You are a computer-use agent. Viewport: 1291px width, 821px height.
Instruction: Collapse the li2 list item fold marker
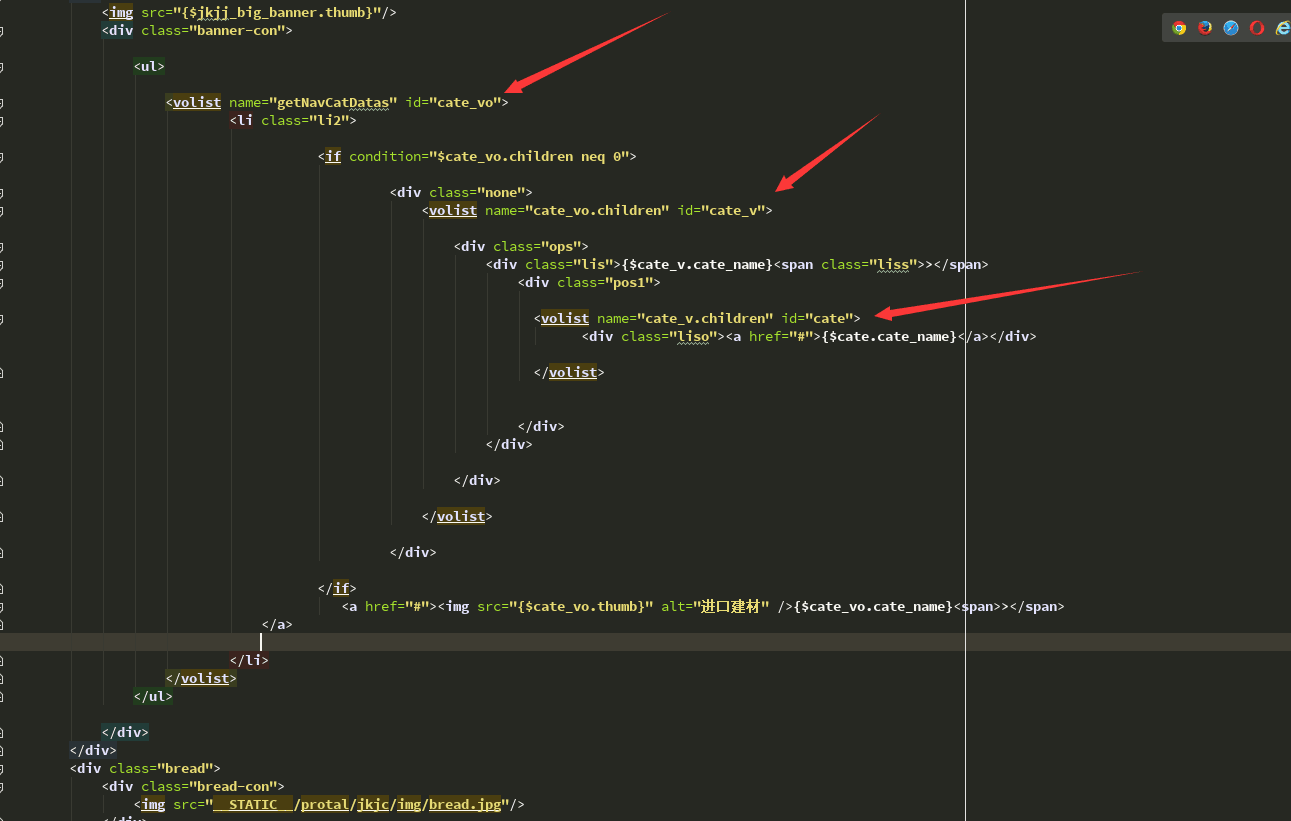tap(1, 121)
